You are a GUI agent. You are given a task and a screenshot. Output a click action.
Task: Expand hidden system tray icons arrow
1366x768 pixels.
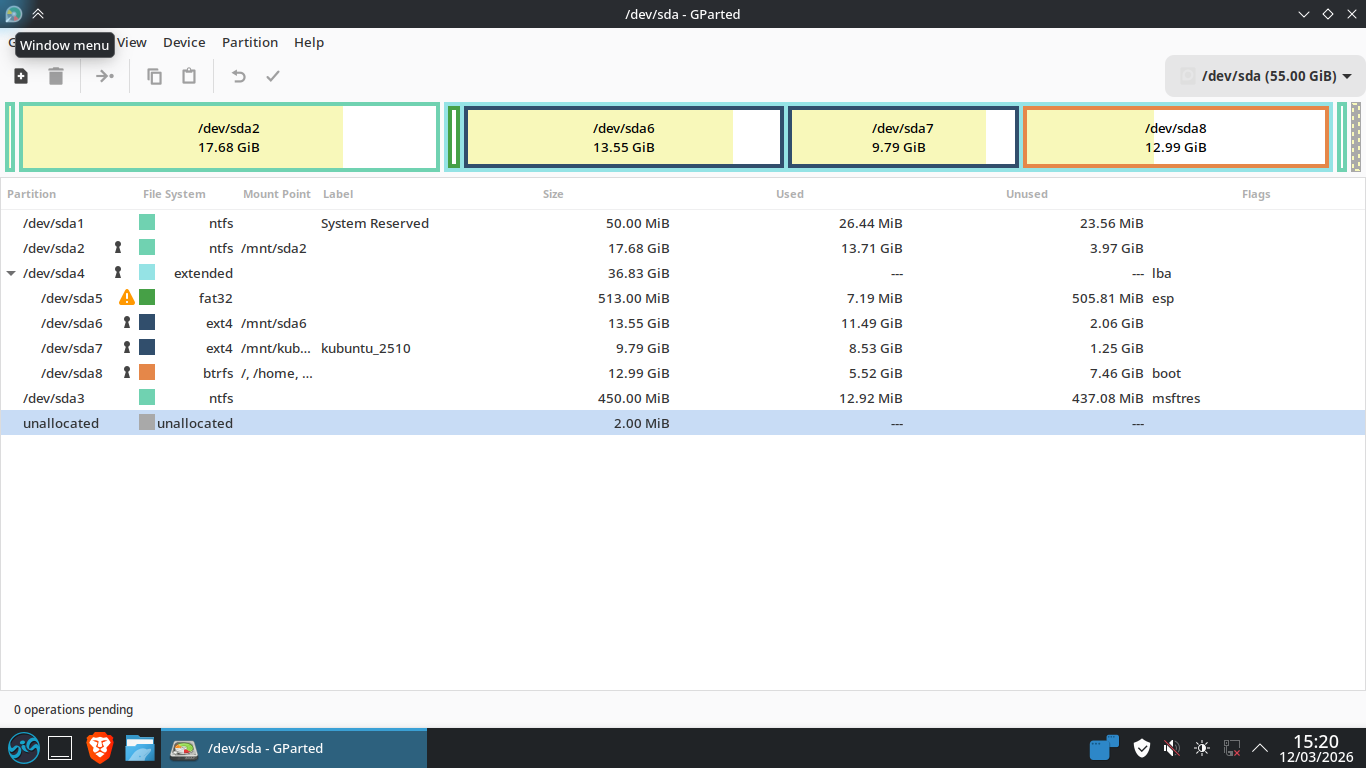[1260, 748]
